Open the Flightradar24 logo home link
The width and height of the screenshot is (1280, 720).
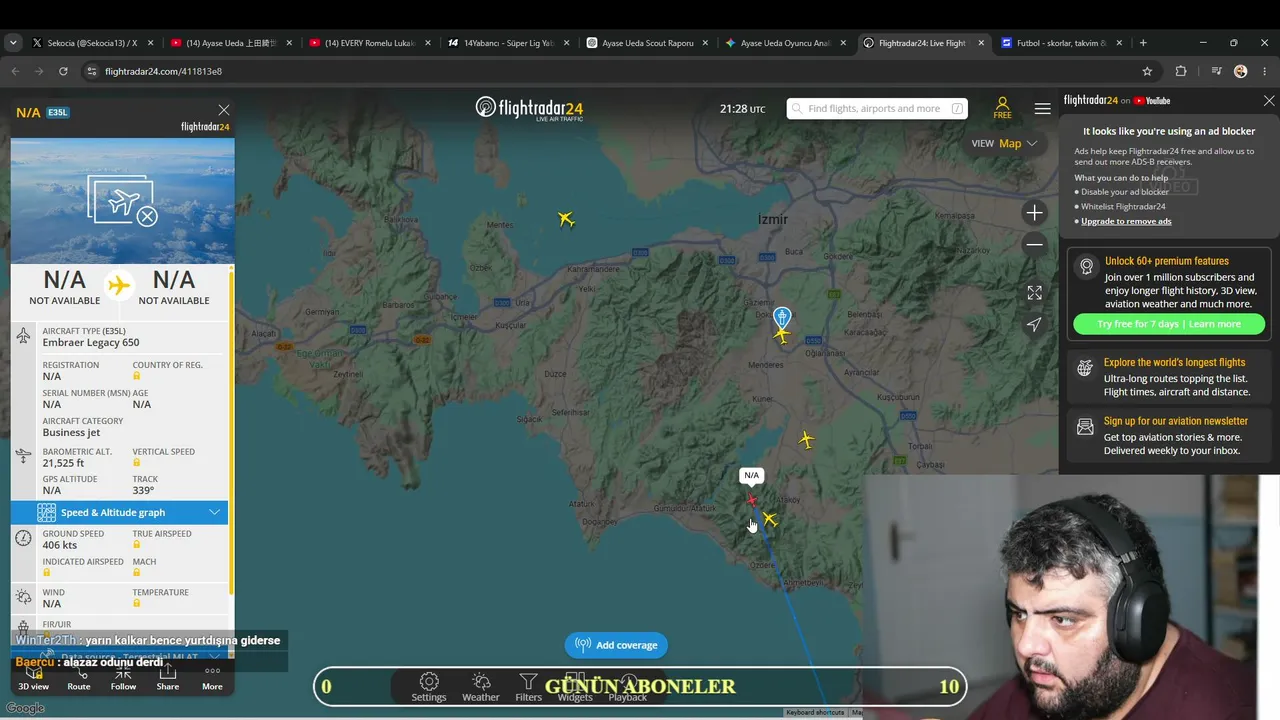point(529,108)
